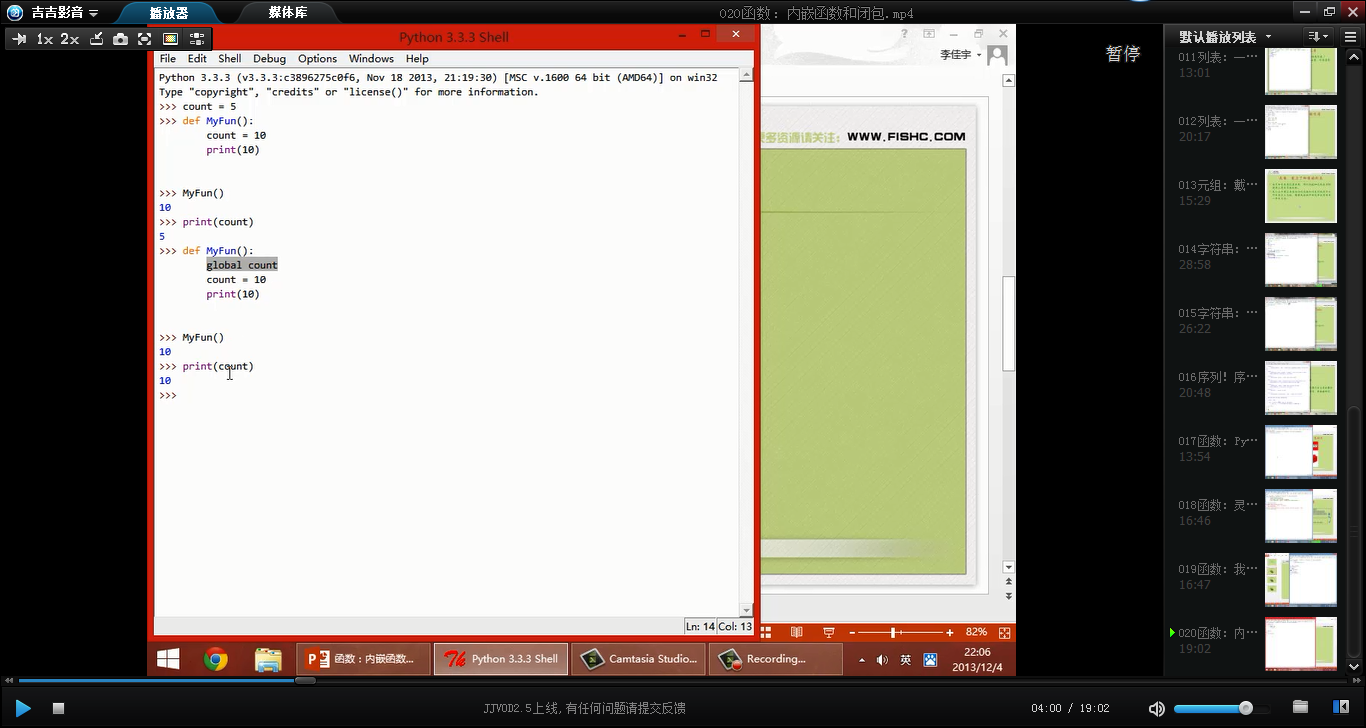
Task: Take a screenshot with the camera icon
Action: [x=120, y=39]
